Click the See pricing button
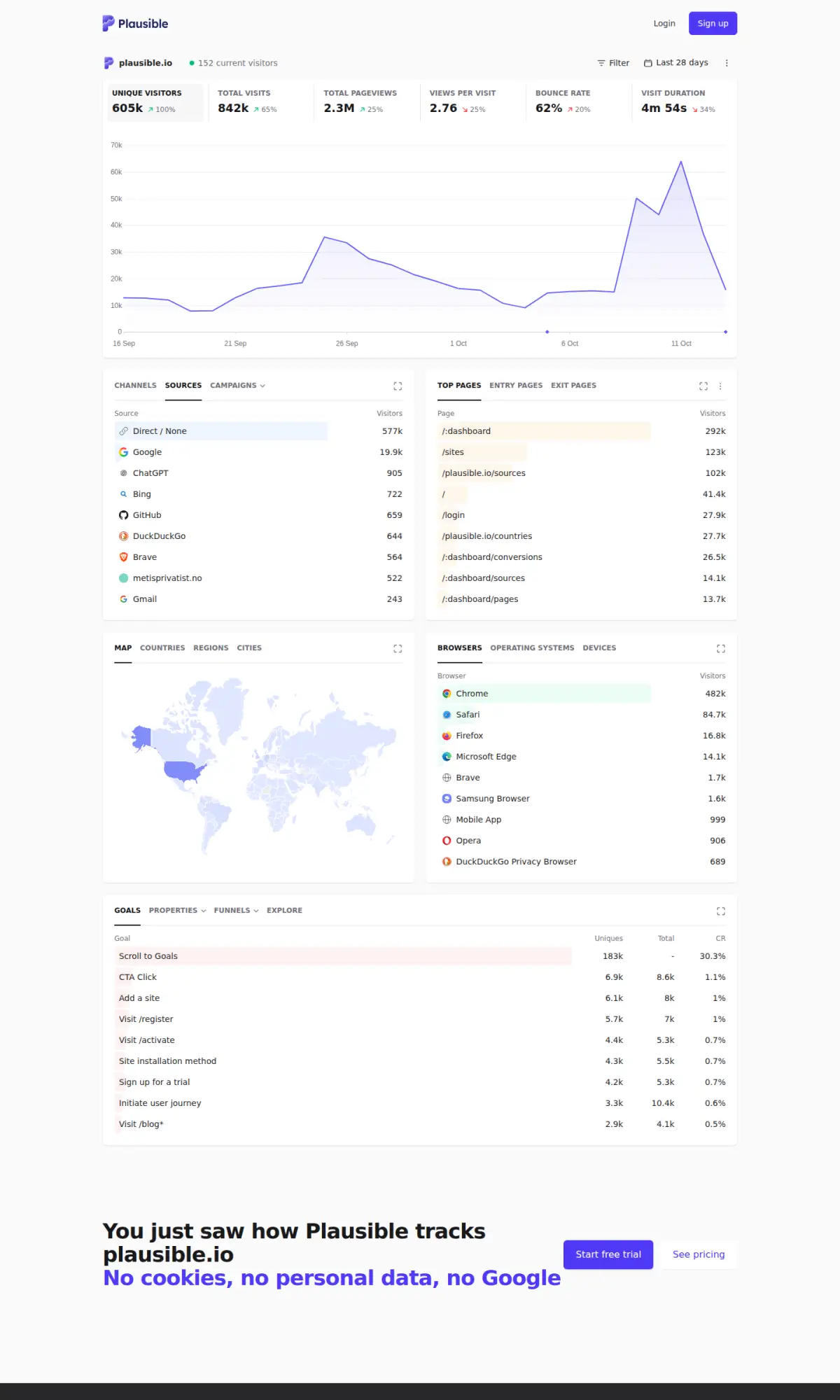The image size is (840, 1400). tap(699, 1254)
